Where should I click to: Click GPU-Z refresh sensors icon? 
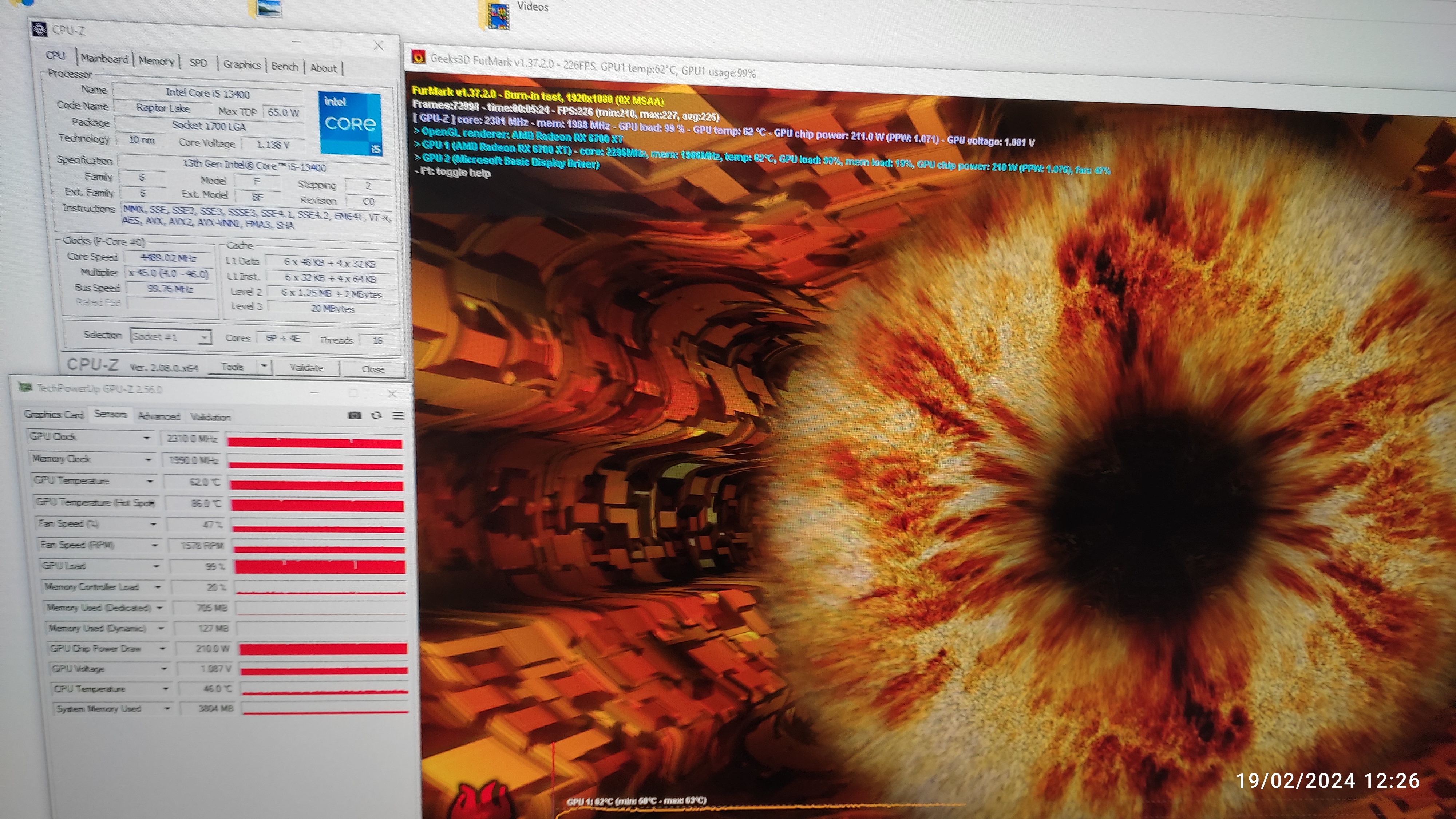point(376,415)
